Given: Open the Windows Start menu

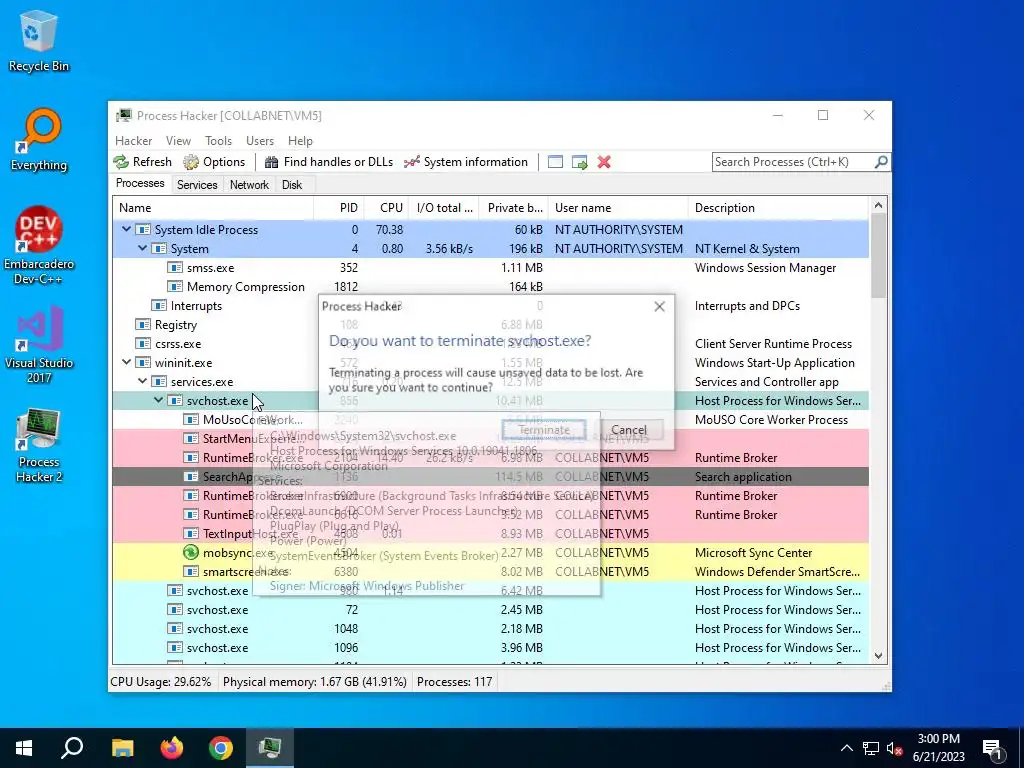Looking at the screenshot, I should [x=24, y=748].
